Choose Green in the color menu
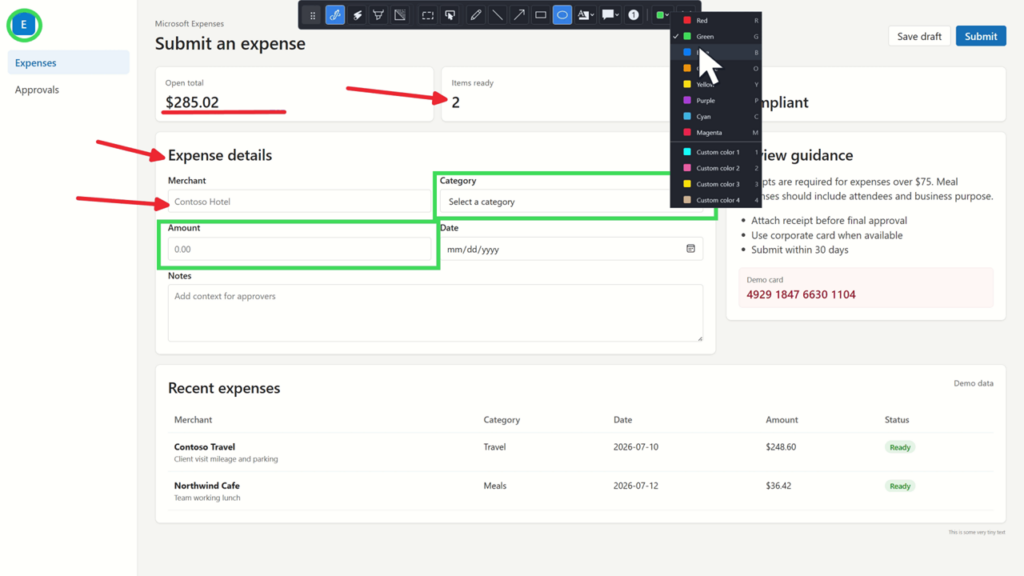This screenshot has width=1024, height=576. (x=716, y=37)
